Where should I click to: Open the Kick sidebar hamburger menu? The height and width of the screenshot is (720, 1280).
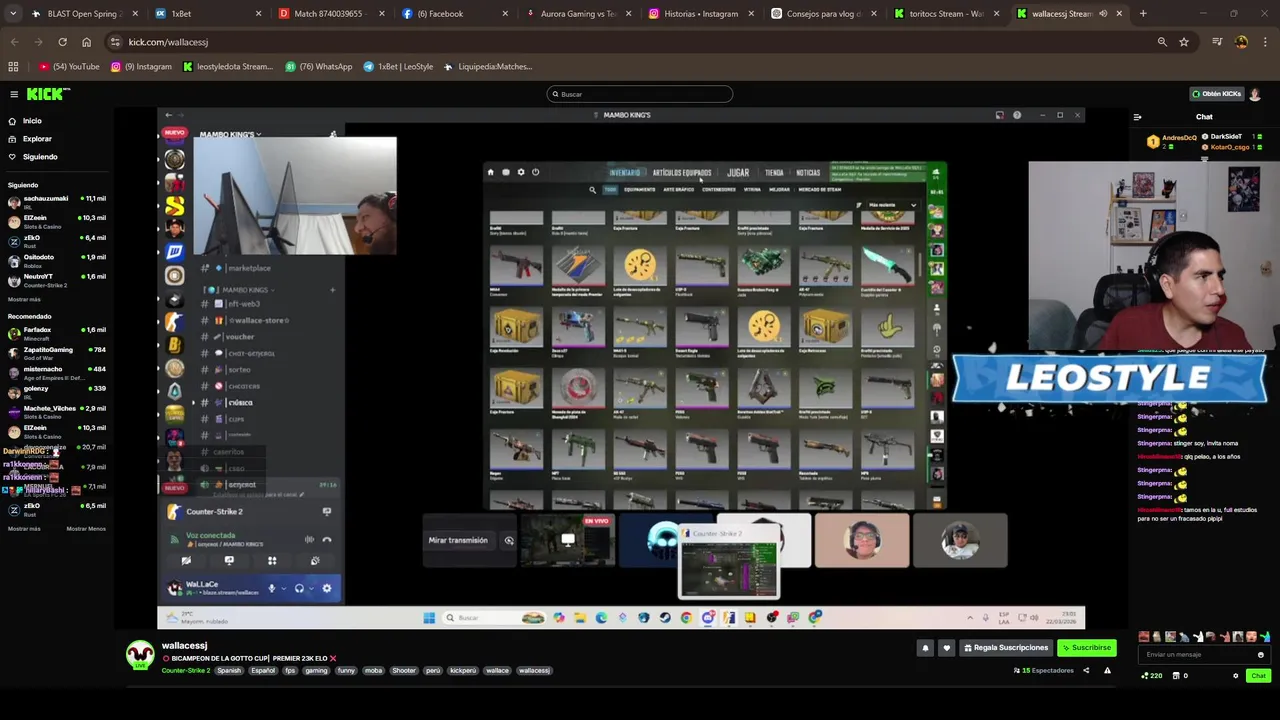click(14, 94)
